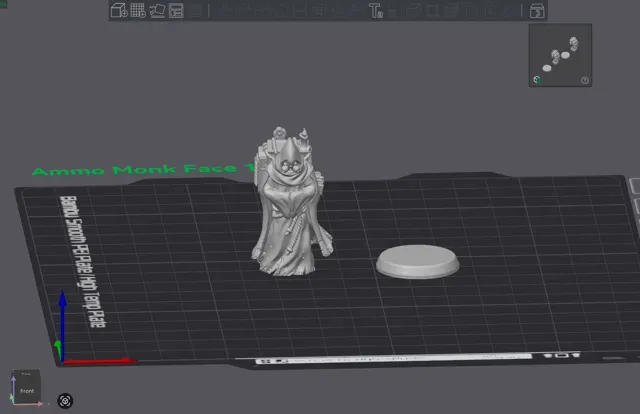Click the 'Bambu Smooth PEI Plate / High Temp Plate' label

82,261
